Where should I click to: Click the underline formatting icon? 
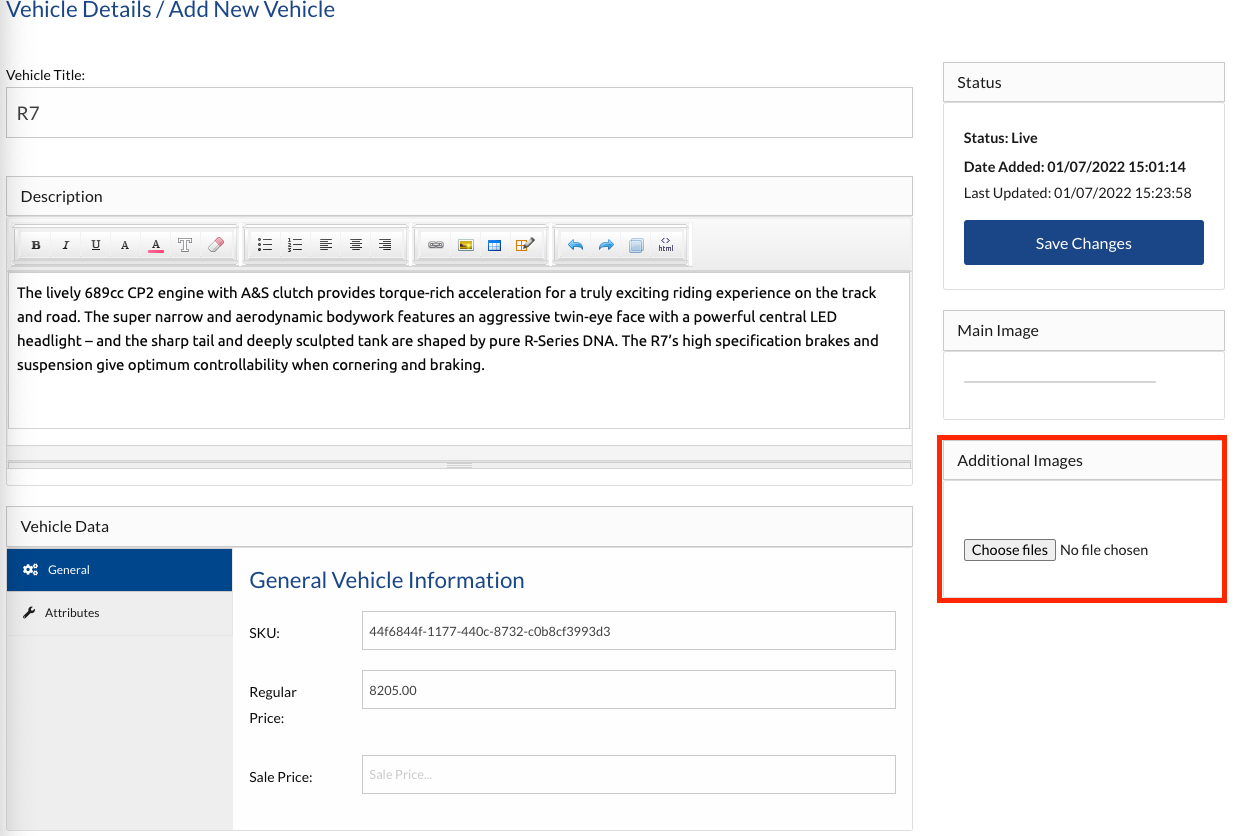point(96,245)
